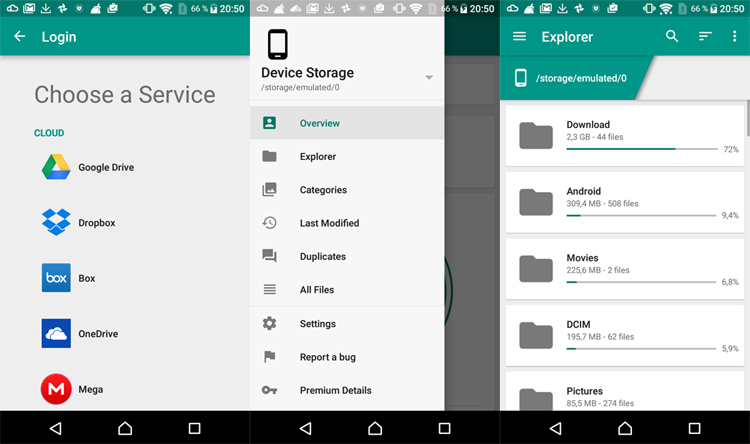The image size is (750, 444).
Task: Choose the Google Drive service icon
Action: pos(56,167)
